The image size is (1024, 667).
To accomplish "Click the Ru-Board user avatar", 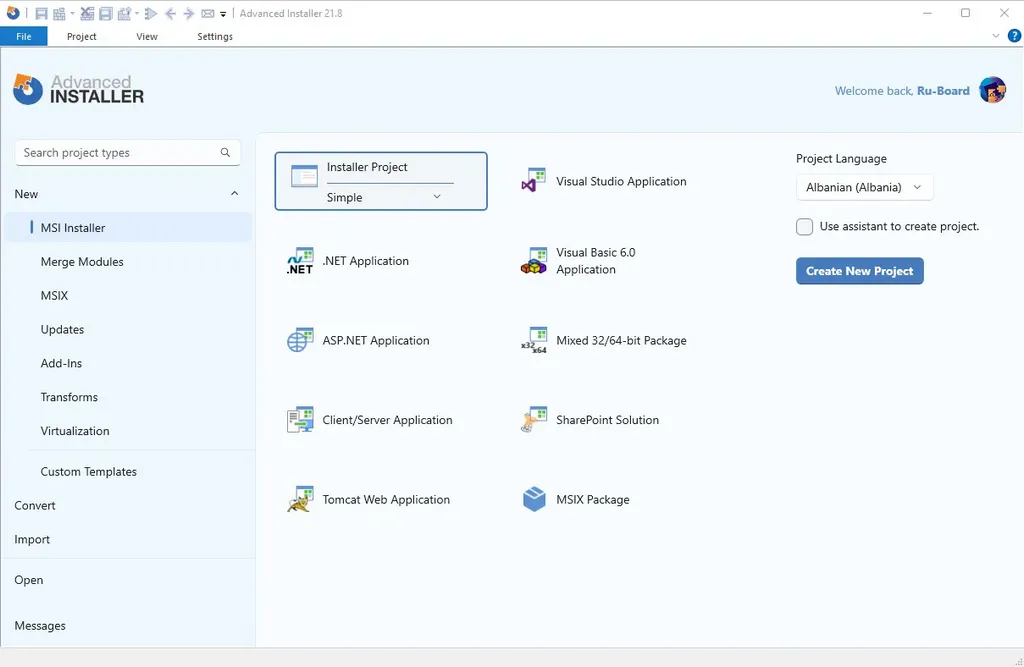I will coord(992,90).
